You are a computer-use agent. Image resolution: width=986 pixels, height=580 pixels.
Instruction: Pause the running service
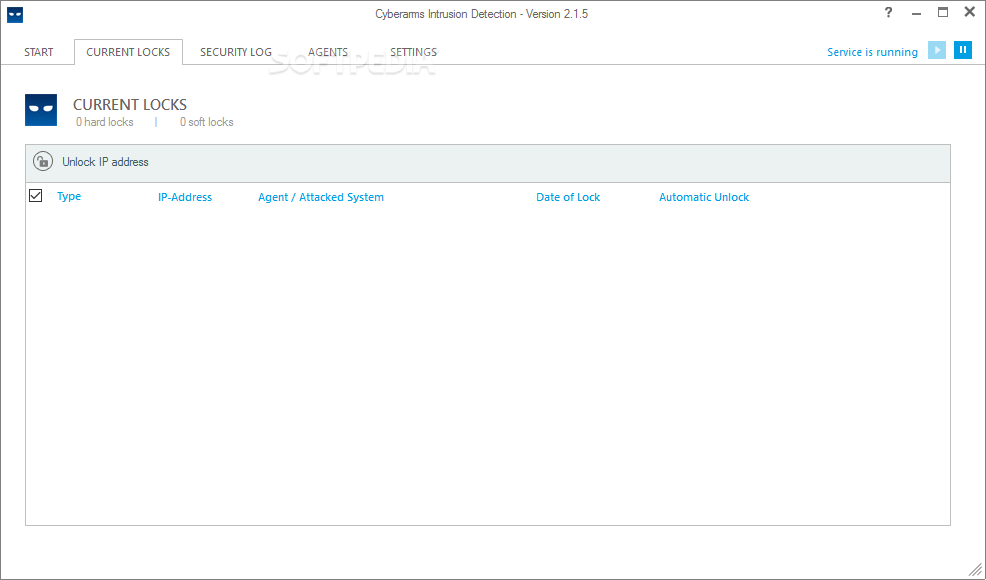[x=963, y=50]
